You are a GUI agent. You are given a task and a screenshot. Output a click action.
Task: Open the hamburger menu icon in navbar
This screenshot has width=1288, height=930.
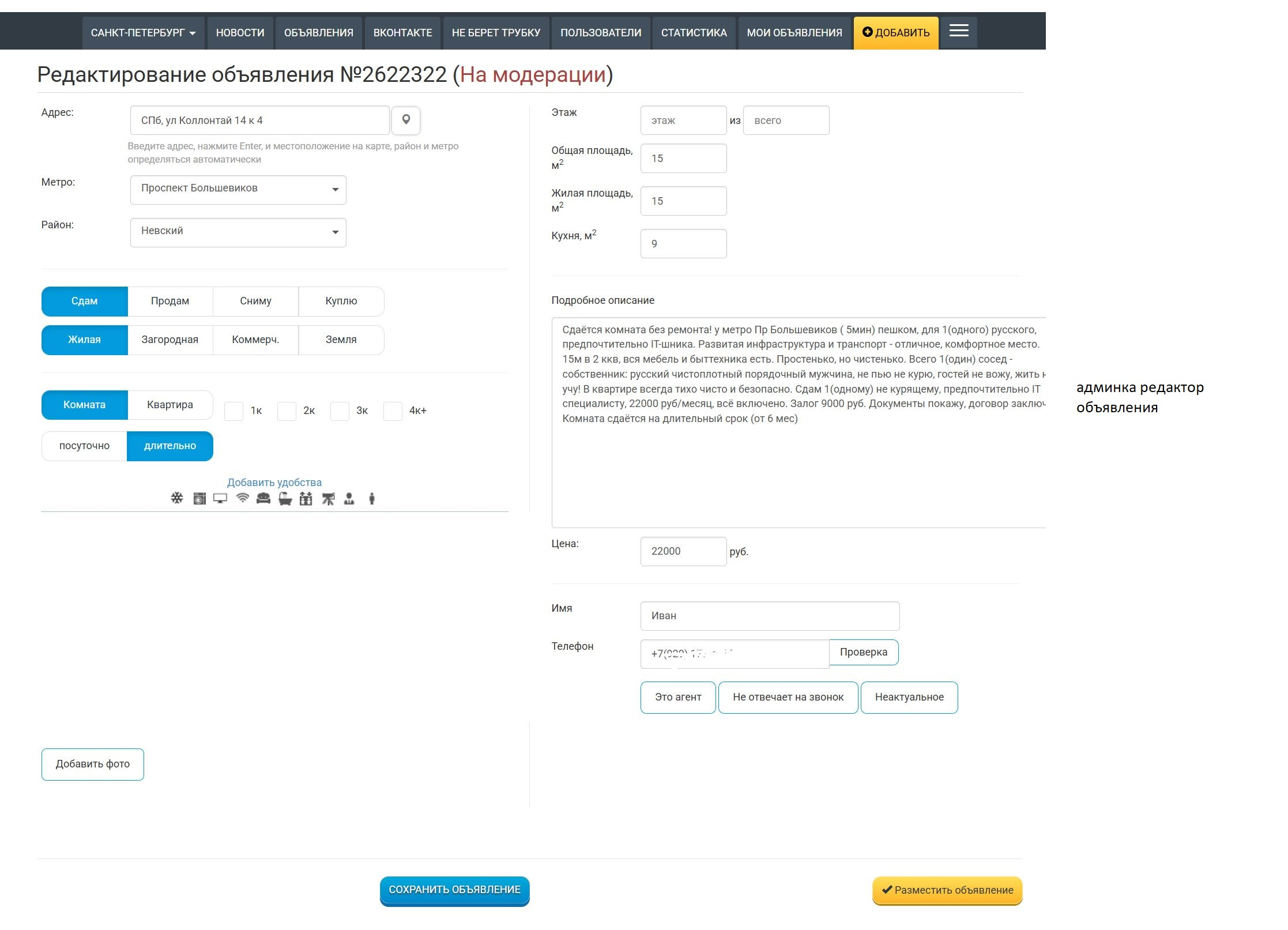pyautogui.click(x=958, y=31)
